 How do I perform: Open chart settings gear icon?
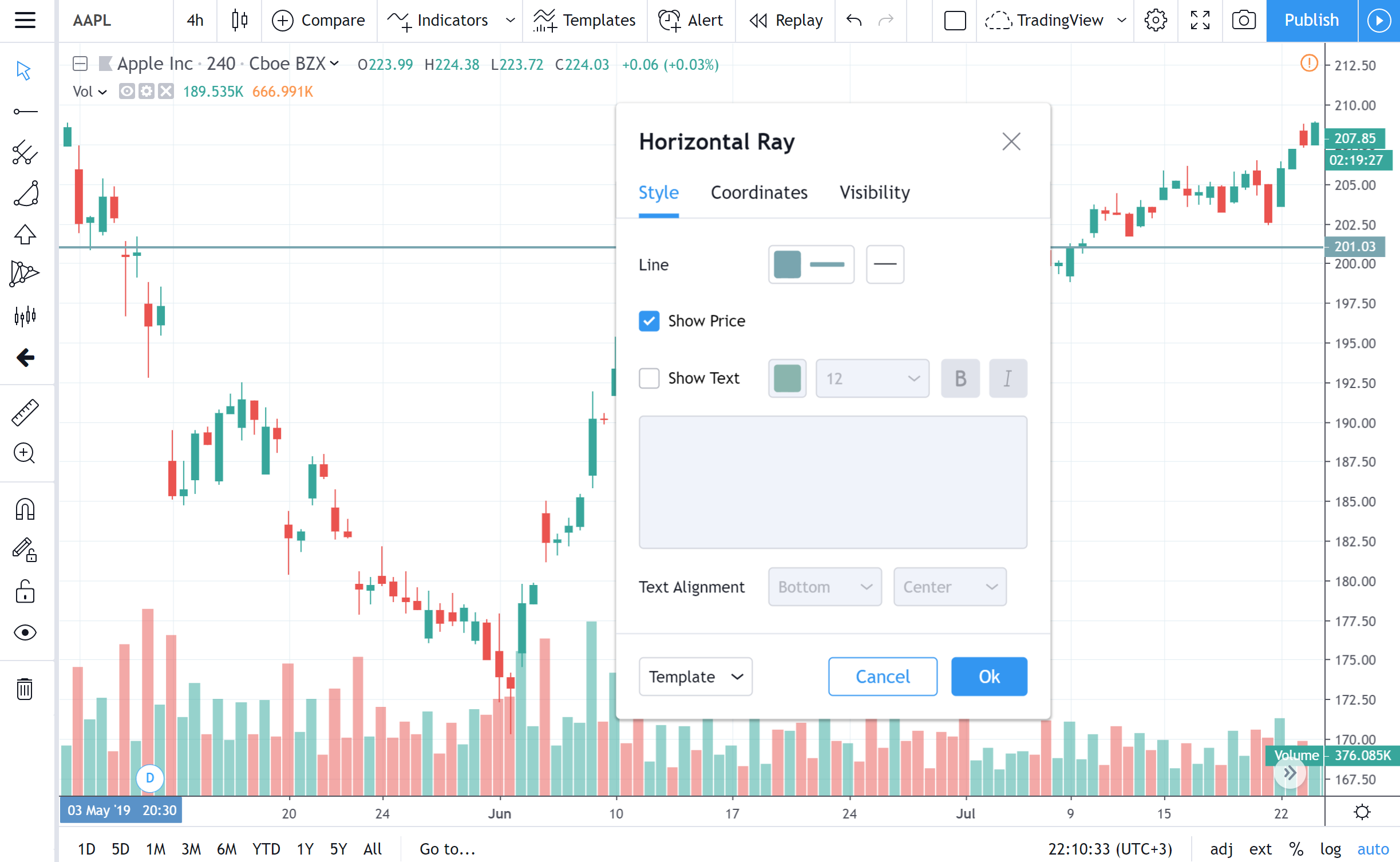click(x=1155, y=21)
